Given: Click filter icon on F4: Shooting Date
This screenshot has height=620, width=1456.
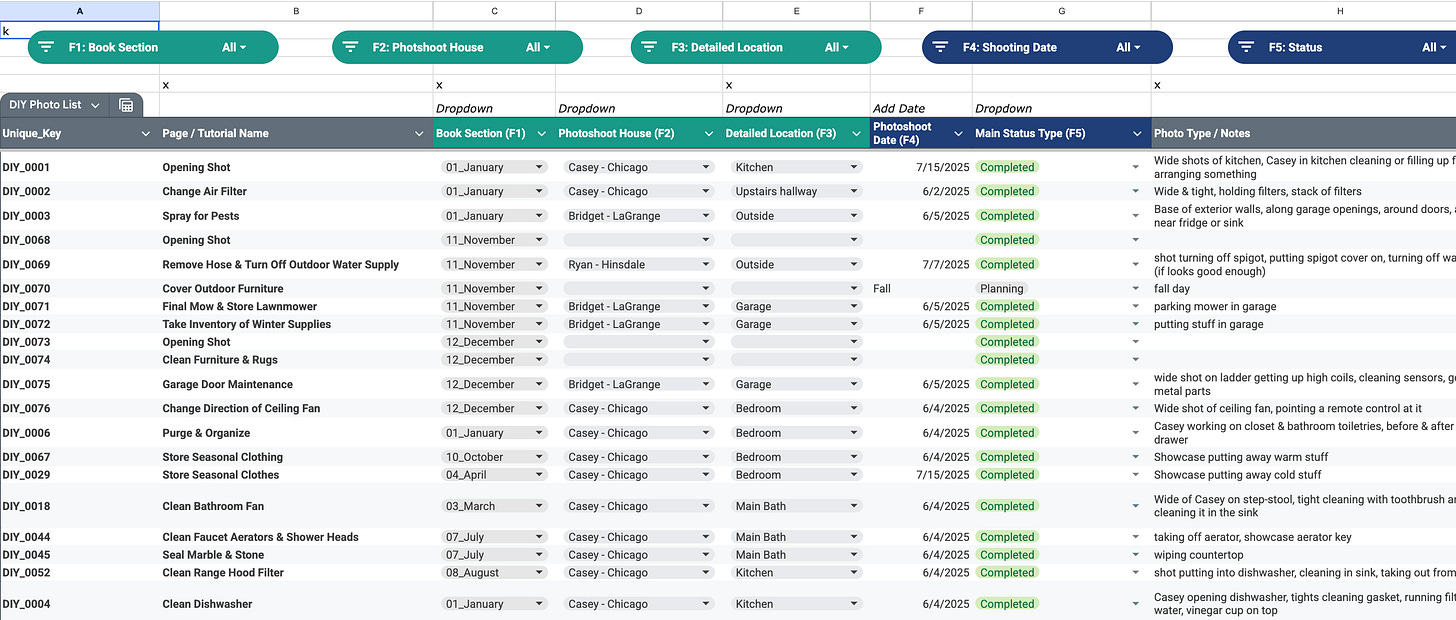Looking at the screenshot, I should click(940, 47).
